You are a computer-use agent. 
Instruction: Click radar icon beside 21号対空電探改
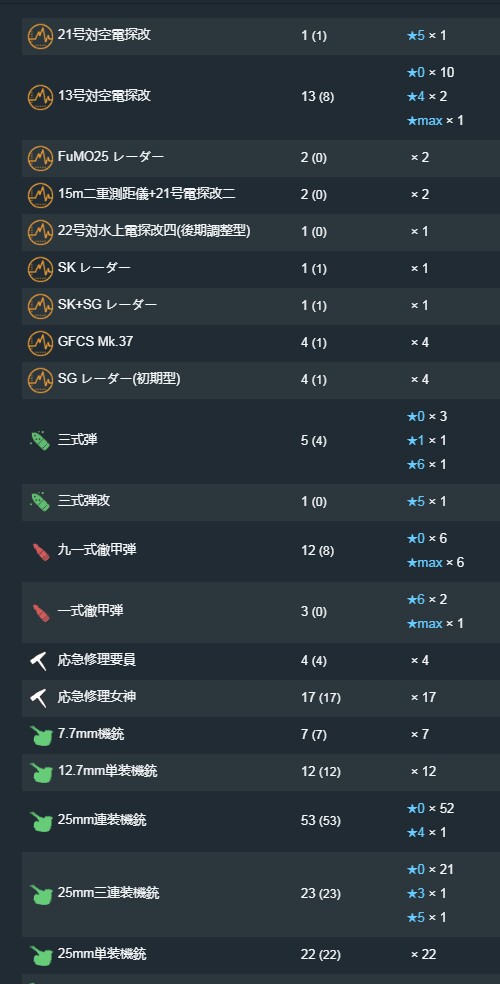tap(40, 36)
